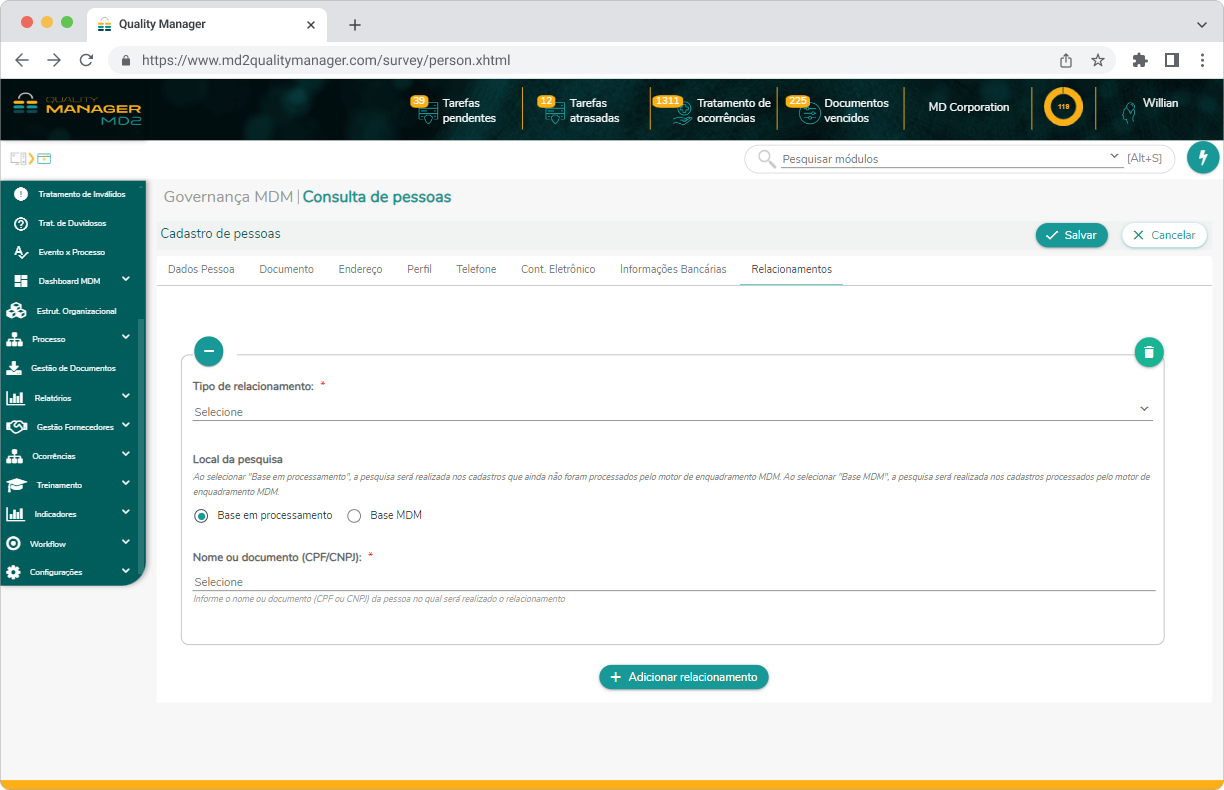
Task: Click the orange circular 119 indicator
Action: (x=1063, y=107)
